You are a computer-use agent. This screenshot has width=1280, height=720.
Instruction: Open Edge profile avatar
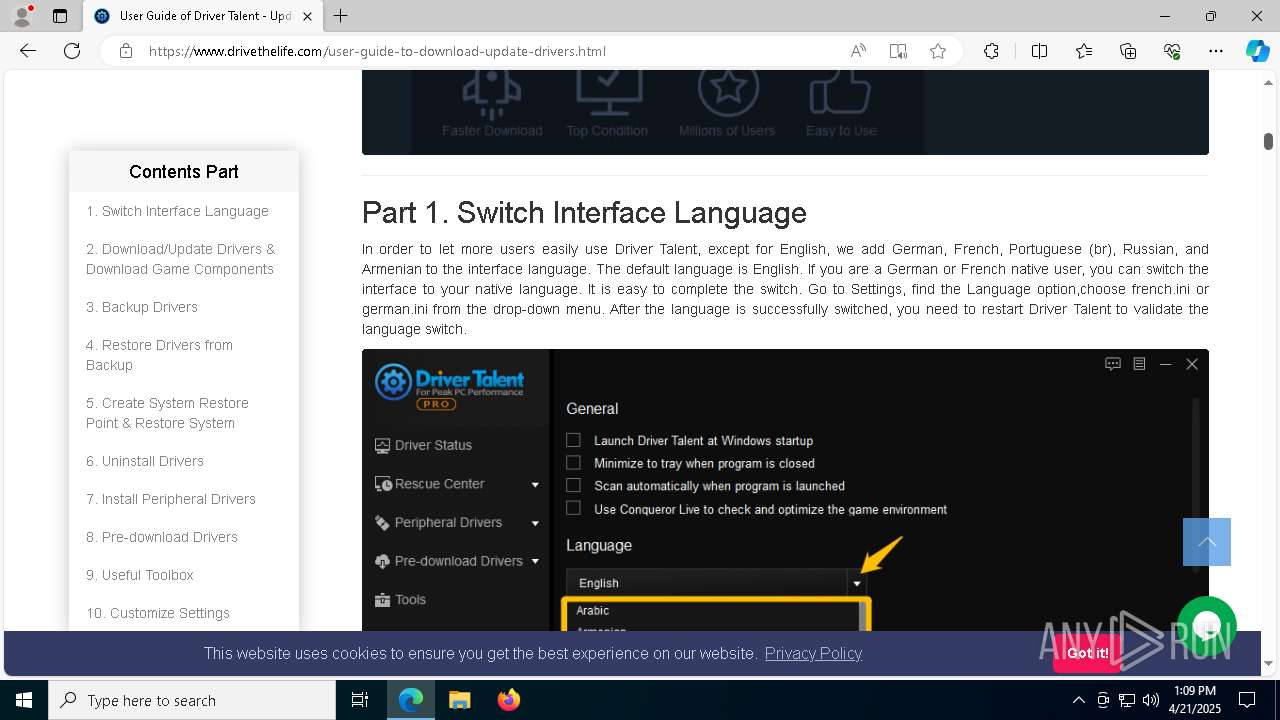pyautogui.click(x=22, y=16)
